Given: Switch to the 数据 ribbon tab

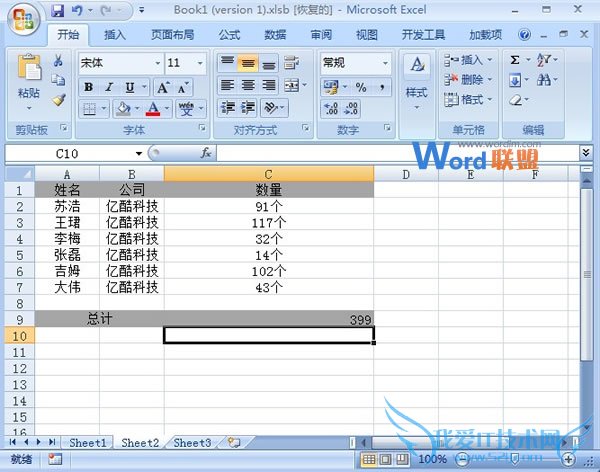Looking at the screenshot, I should (x=275, y=35).
